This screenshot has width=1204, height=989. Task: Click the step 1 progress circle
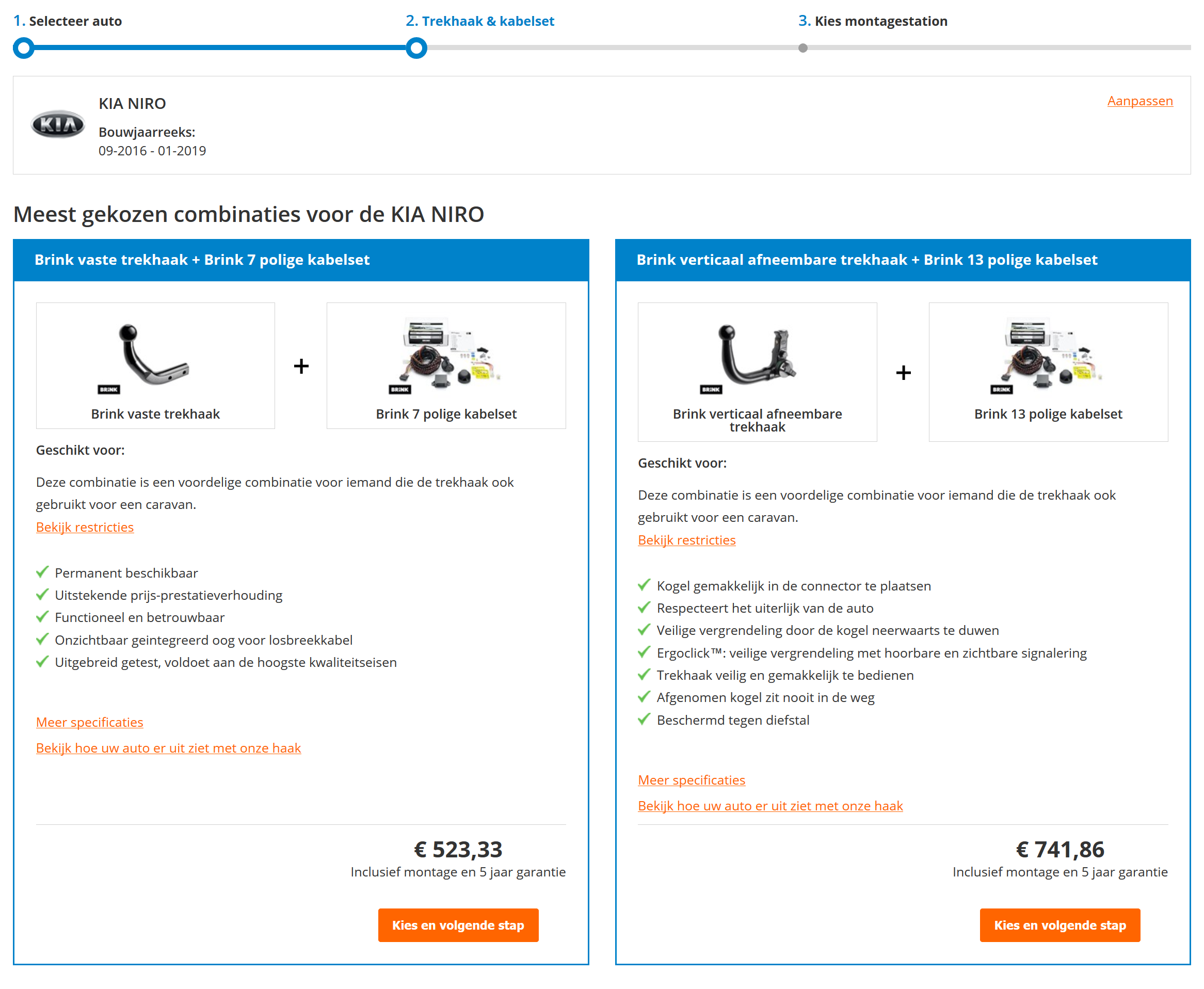[x=23, y=48]
